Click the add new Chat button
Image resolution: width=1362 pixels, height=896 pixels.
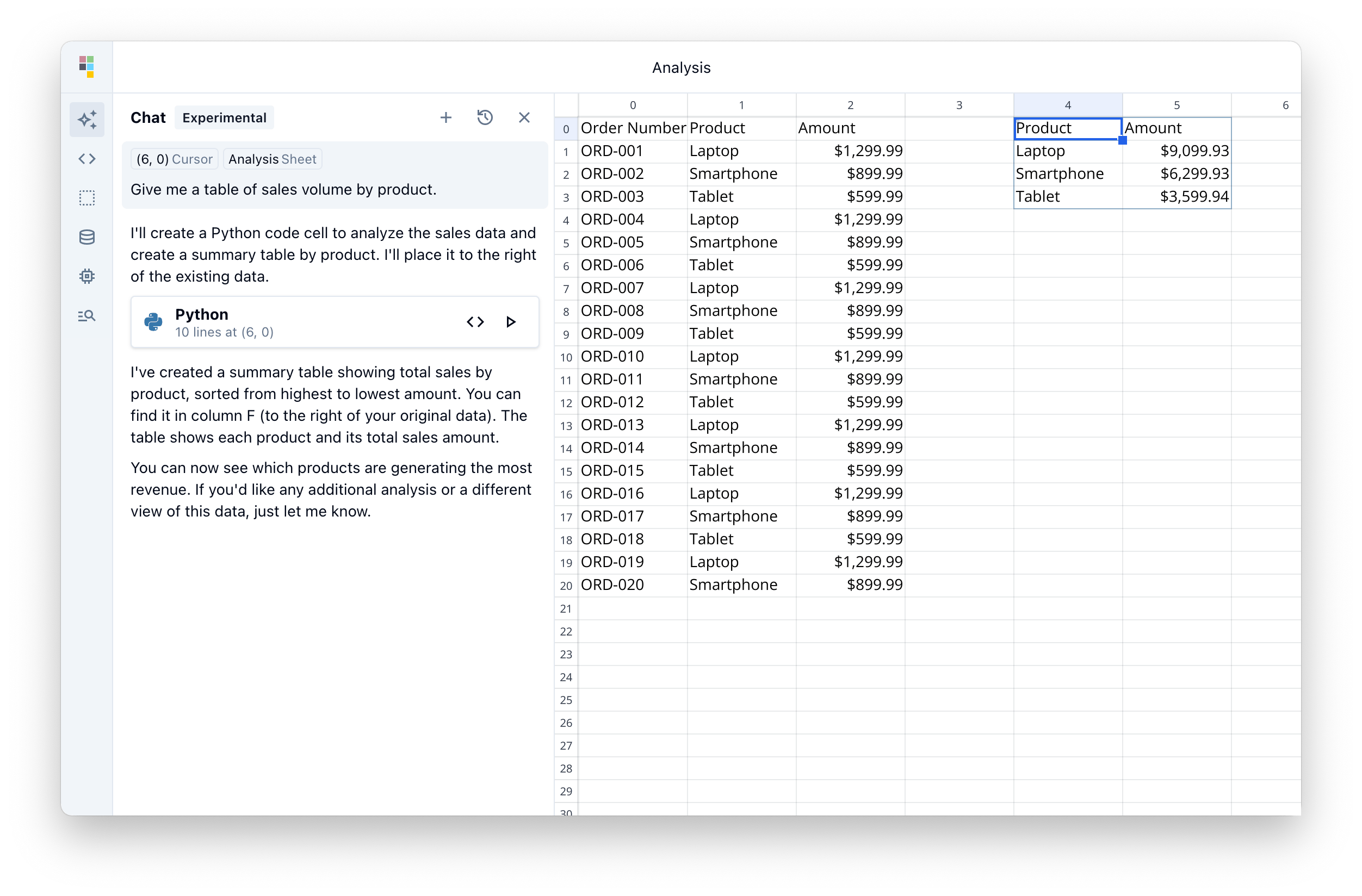point(447,117)
